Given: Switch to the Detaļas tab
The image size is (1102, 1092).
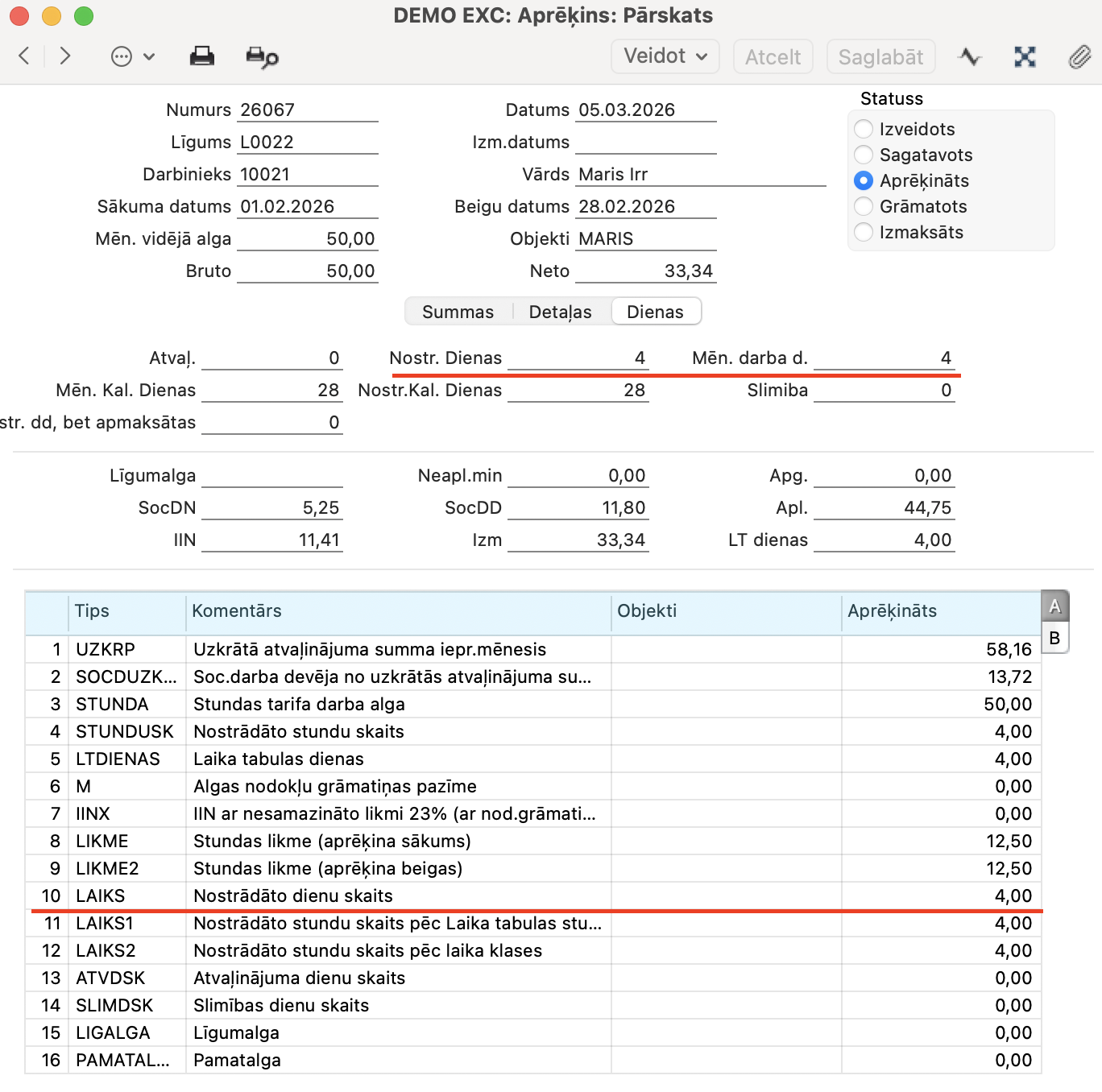Looking at the screenshot, I should tap(560, 312).
